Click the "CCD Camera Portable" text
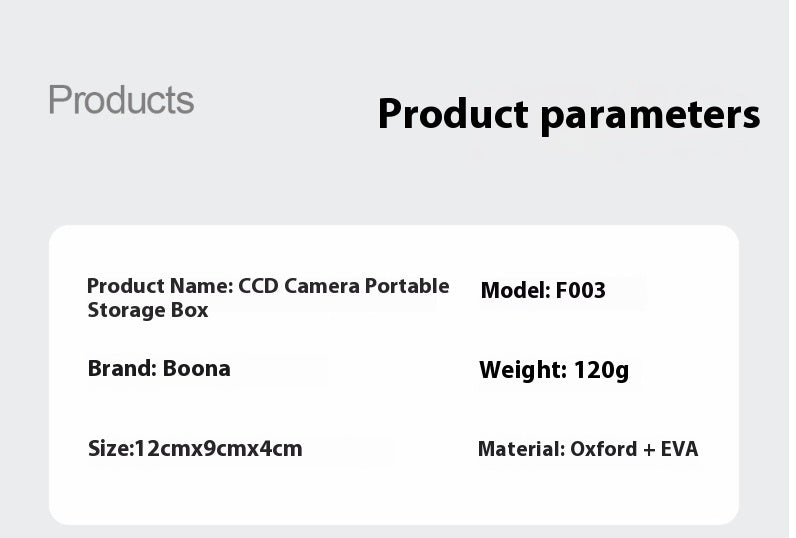 coord(344,286)
